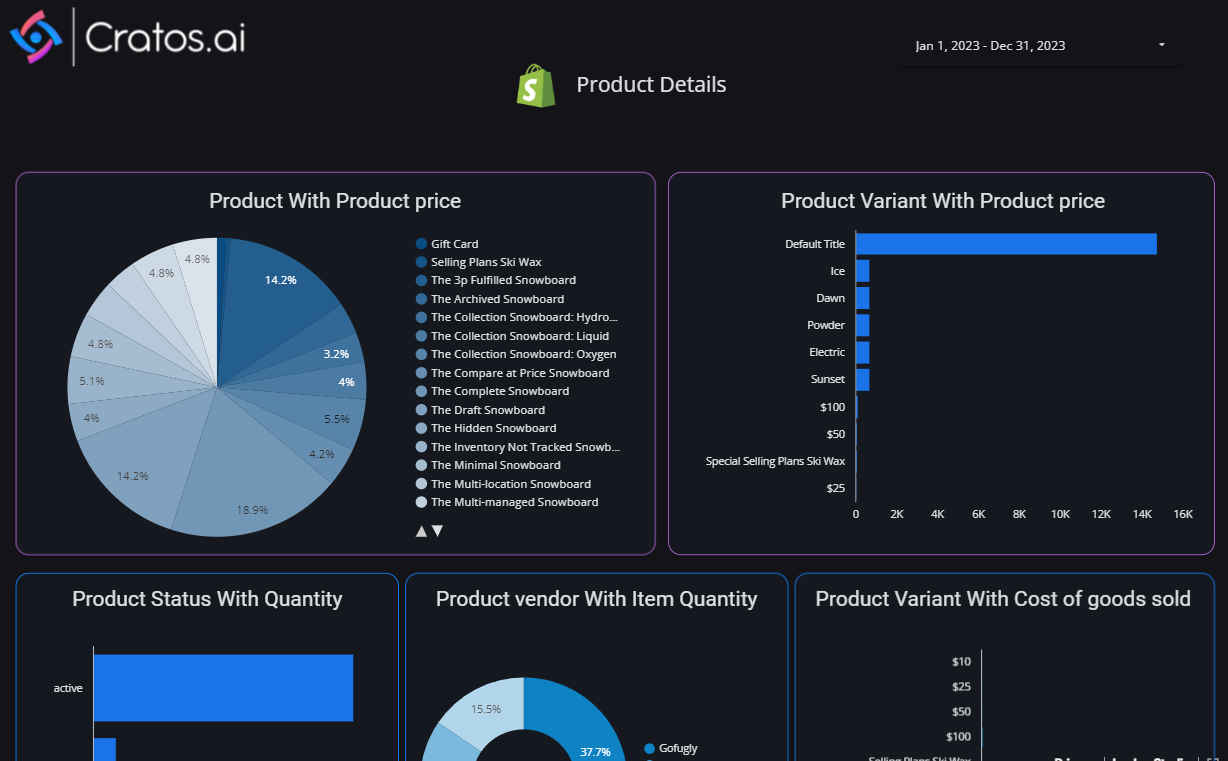Select the Powder variant bar
The height and width of the screenshot is (761, 1228).
click(862, 325)
